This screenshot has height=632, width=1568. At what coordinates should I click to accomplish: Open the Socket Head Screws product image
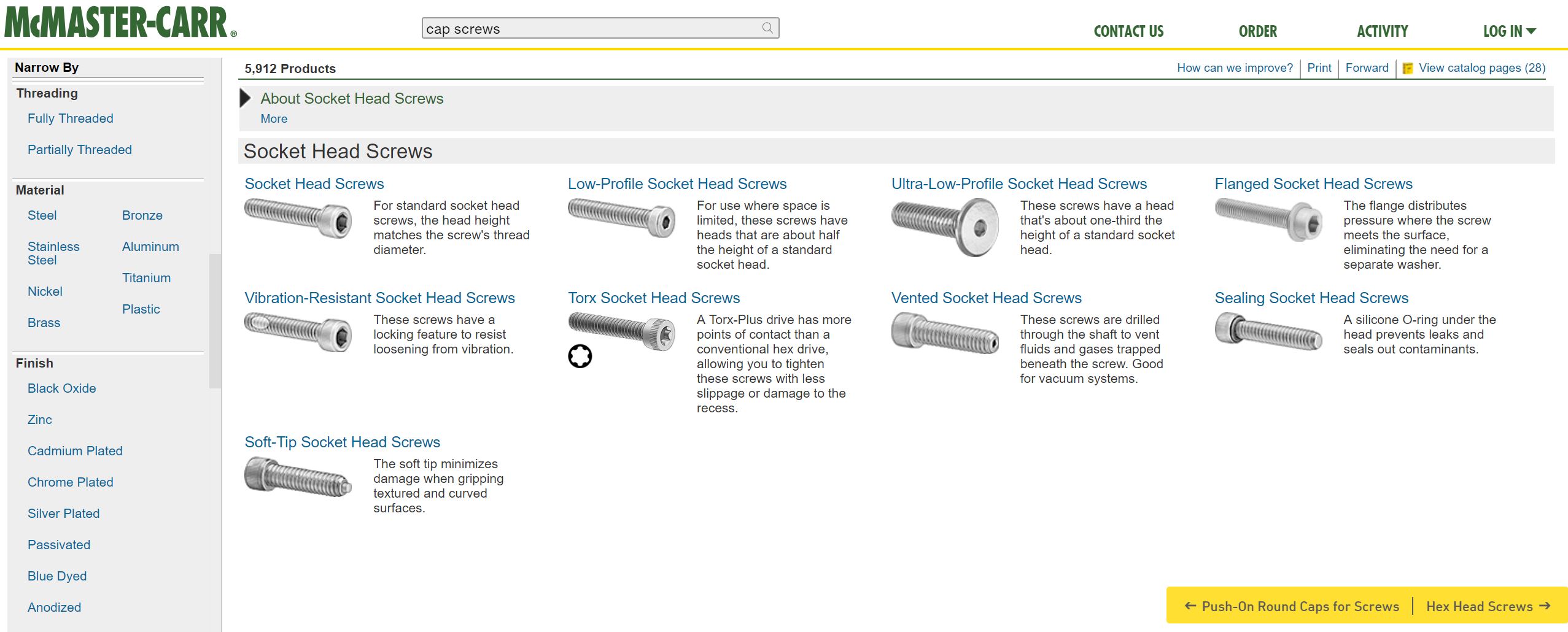(x=298, y=218)
